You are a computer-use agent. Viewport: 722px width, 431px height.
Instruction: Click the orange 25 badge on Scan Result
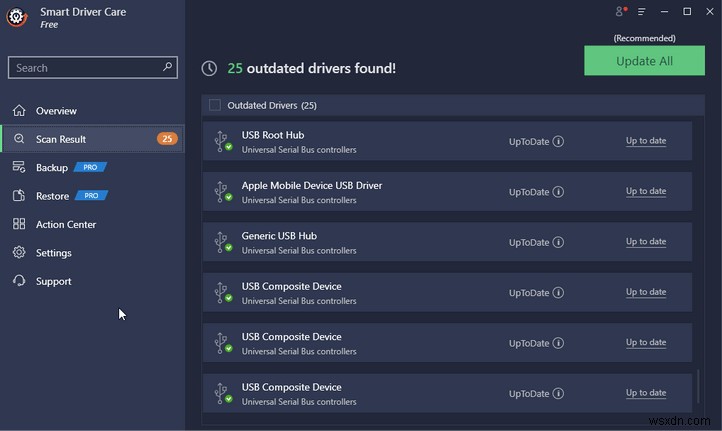pos(167,139)
